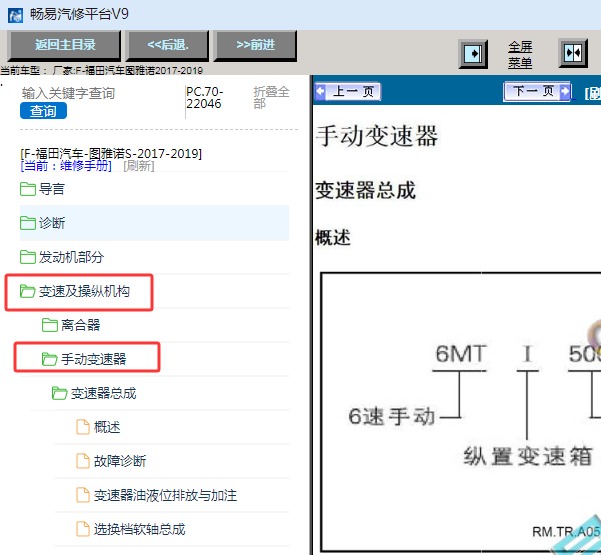Go back with <<后退 button
The width and height of the screenshot is (601, 555).
point(168,45)
